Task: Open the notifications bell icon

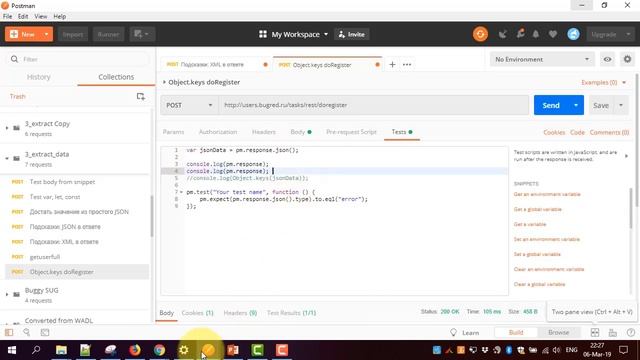Action: pyautogui.click(x=536, y=34)
